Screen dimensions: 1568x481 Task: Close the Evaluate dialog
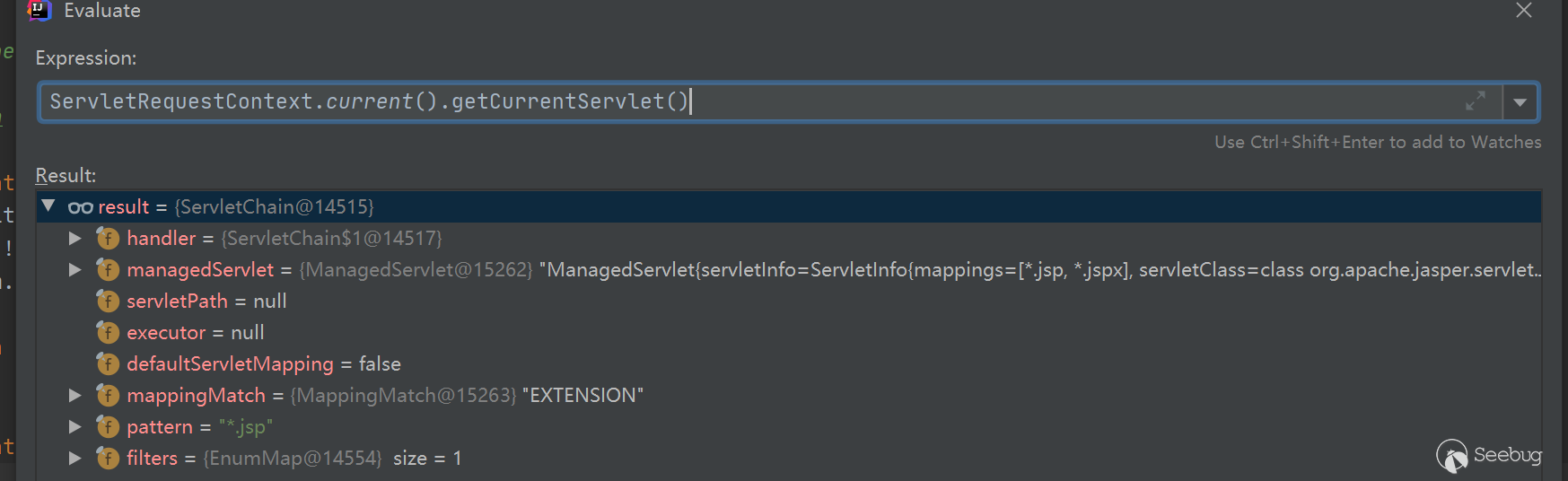tap(1524, 11)
